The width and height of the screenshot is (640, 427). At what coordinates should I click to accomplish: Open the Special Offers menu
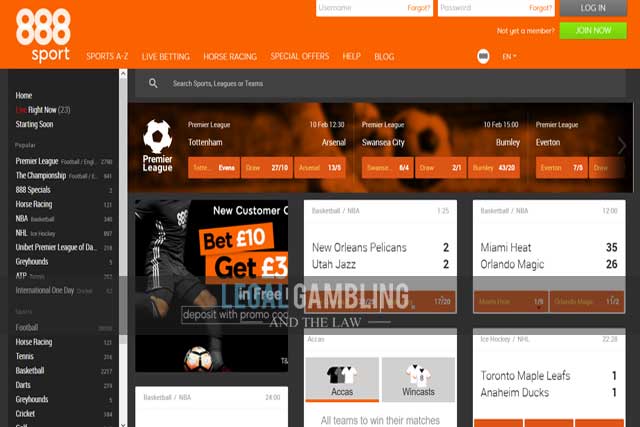click(300, 56)
